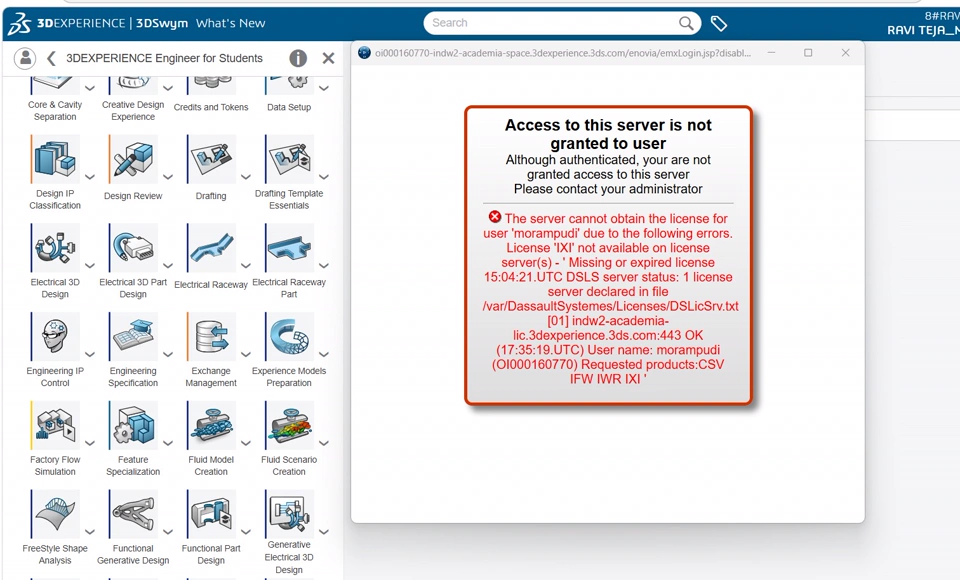This screenshot has width=960, height=580.
Task: Launch FreeStyle Shape Analysis app
Action: [55, 514]
